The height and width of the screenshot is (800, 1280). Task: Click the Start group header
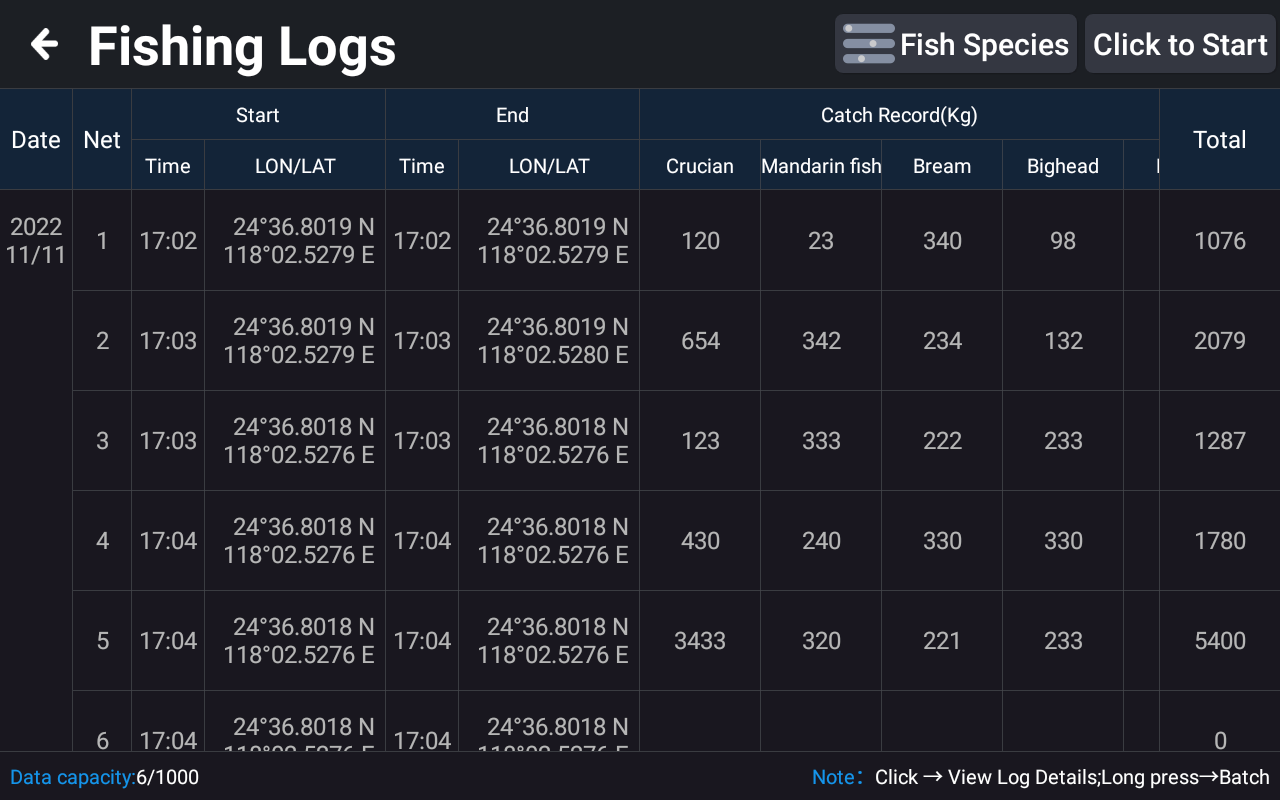[x=258, y=115]
